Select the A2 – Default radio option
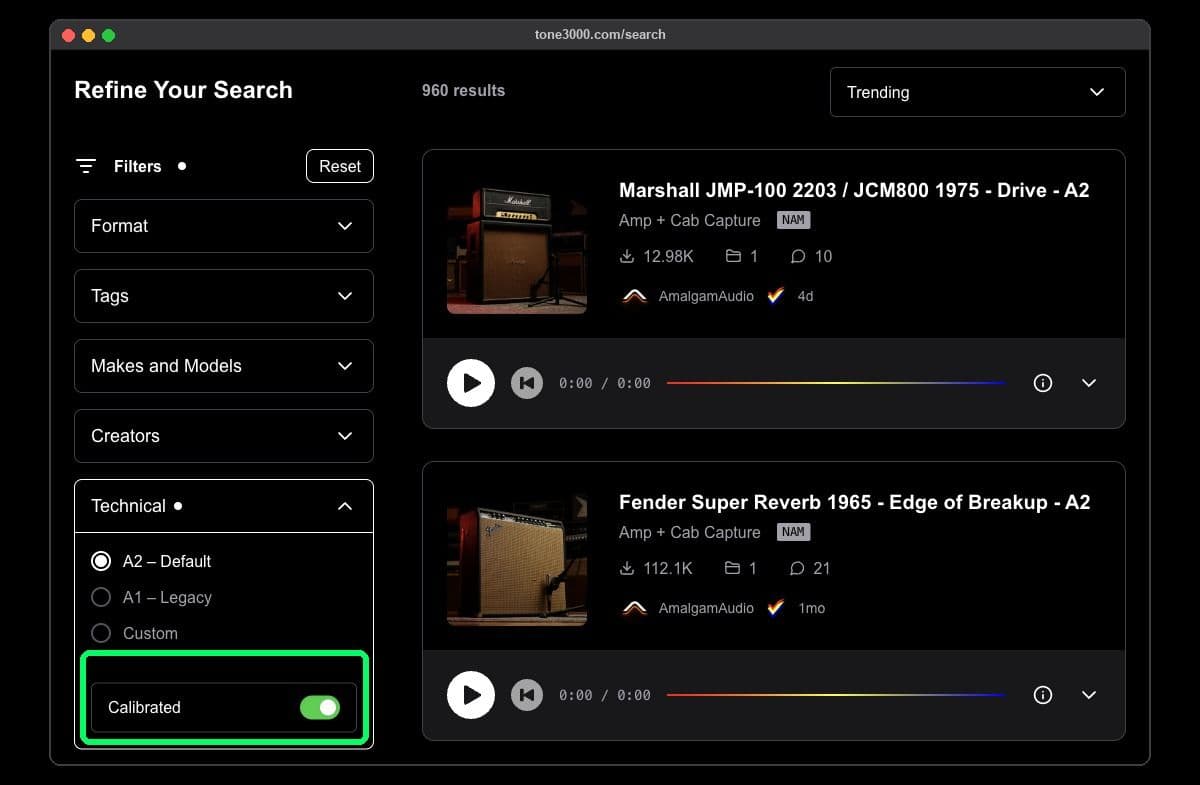Image resolution: width=1200 pixels, height=785 pixels. (101, 561)
